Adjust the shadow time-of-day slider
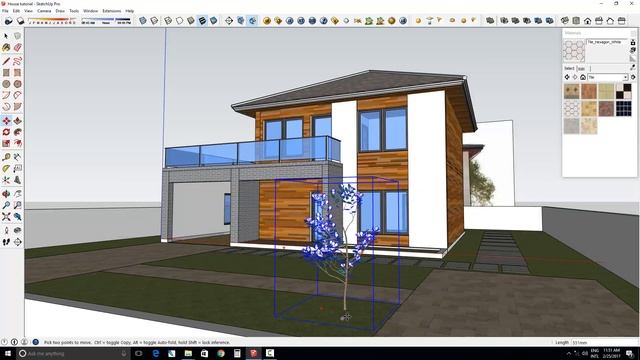The image size is (640, 360). click(106, 21)
